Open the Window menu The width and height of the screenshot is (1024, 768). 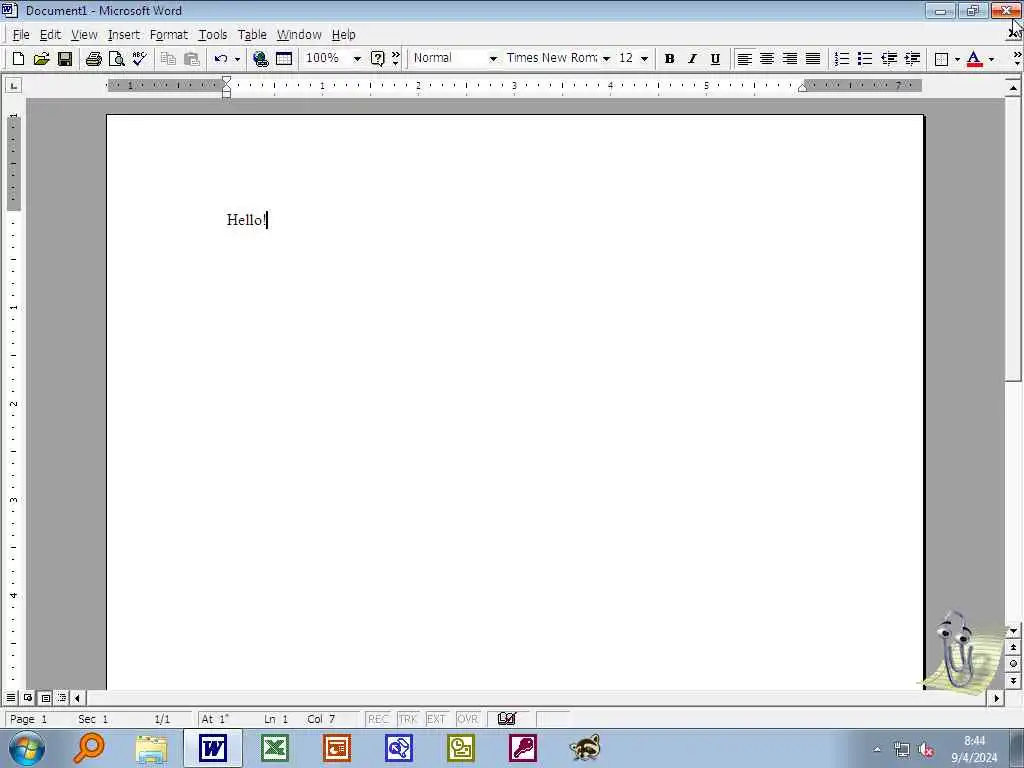pos(299,35)
